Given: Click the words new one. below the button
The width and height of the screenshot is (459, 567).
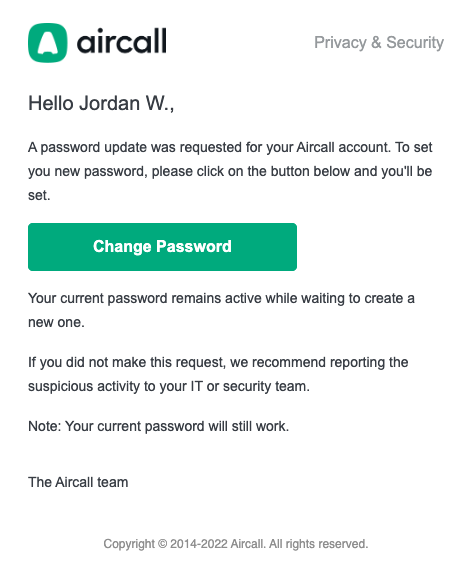Looking at the screenshot, I should click(x=56, y=323).
